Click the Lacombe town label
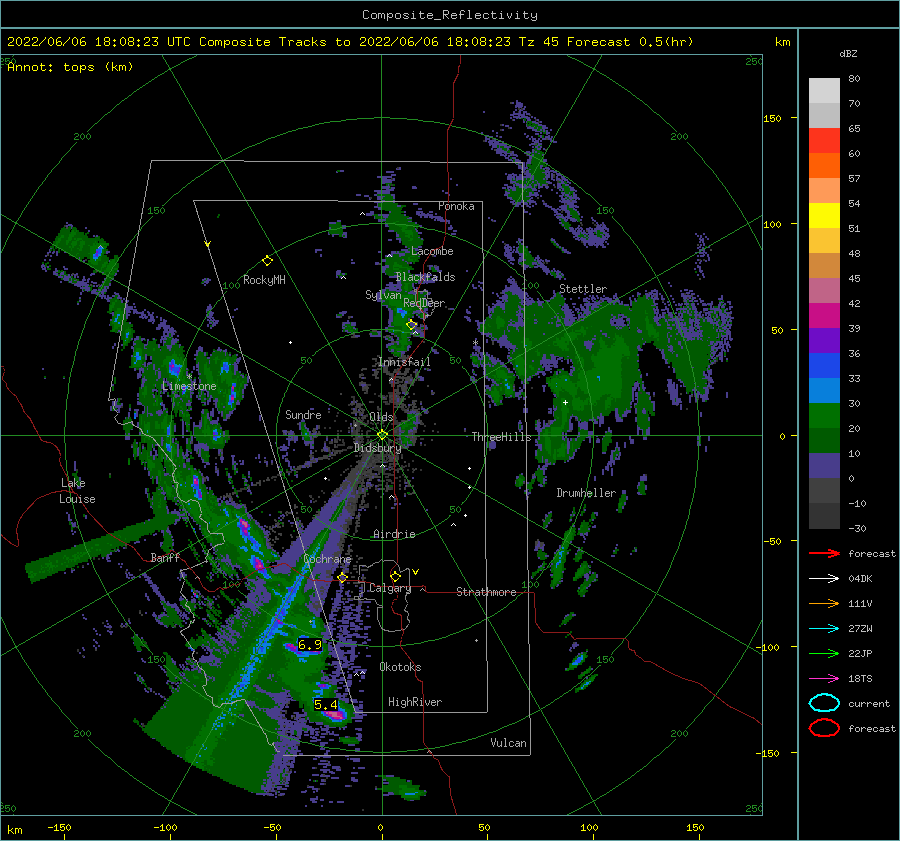Screen dimensions: 900x841 pos(432,251)
